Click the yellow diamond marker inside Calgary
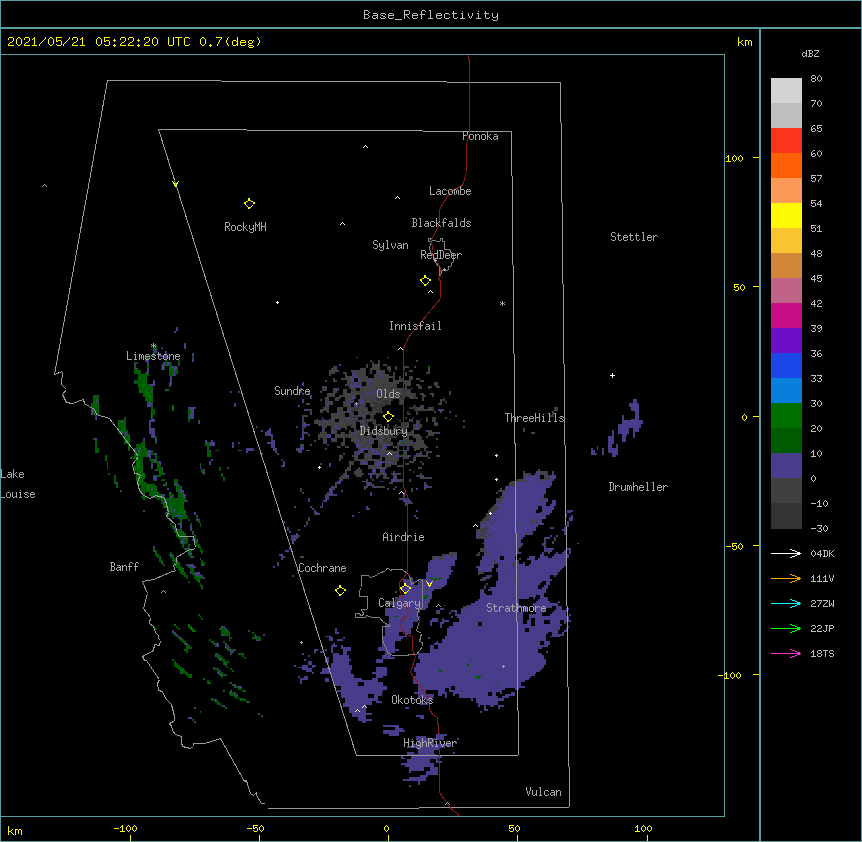862x842 pixels. [x=405, y=589]
